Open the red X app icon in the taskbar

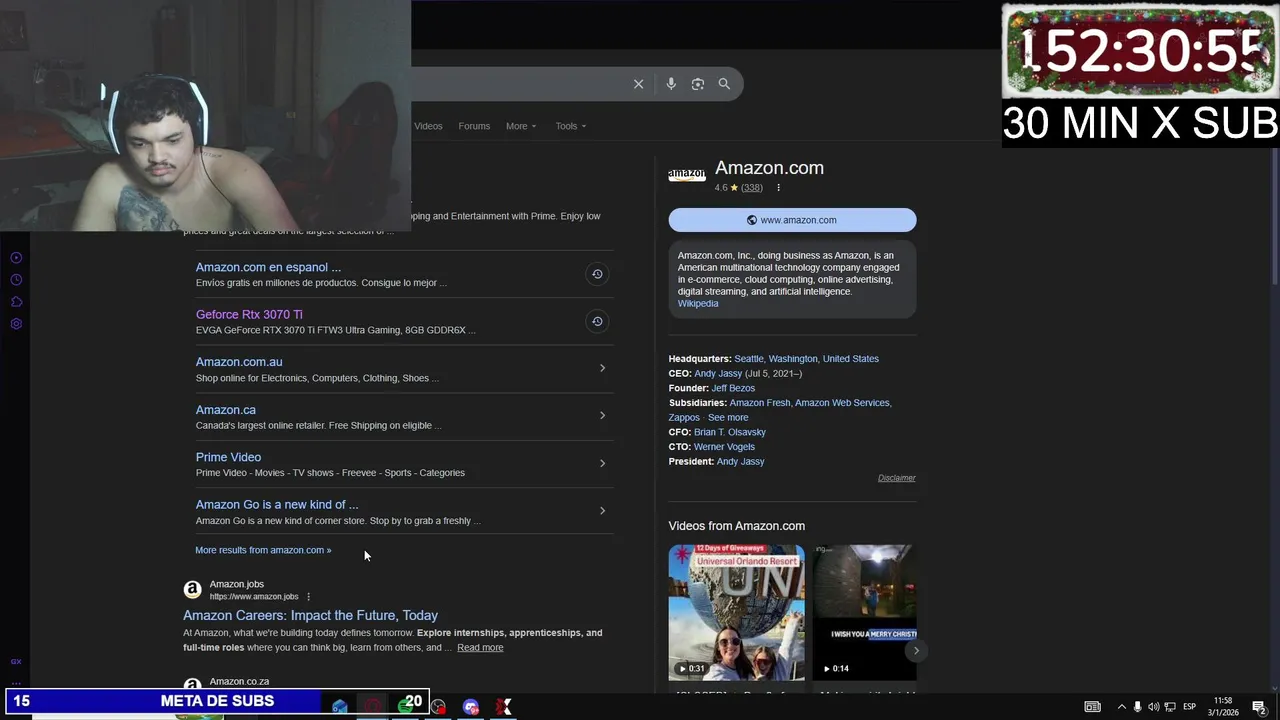504,707
